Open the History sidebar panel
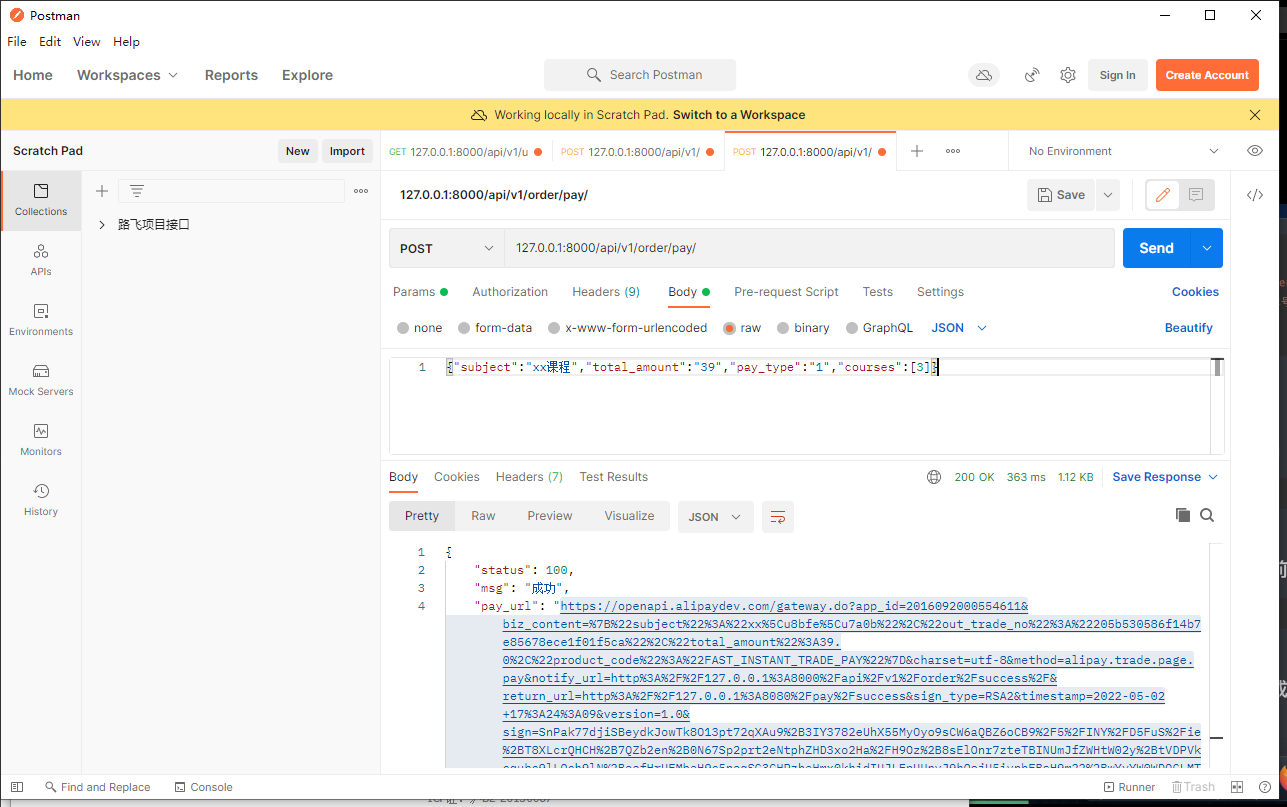This screenshot has width=1287, height=807. 41,500
